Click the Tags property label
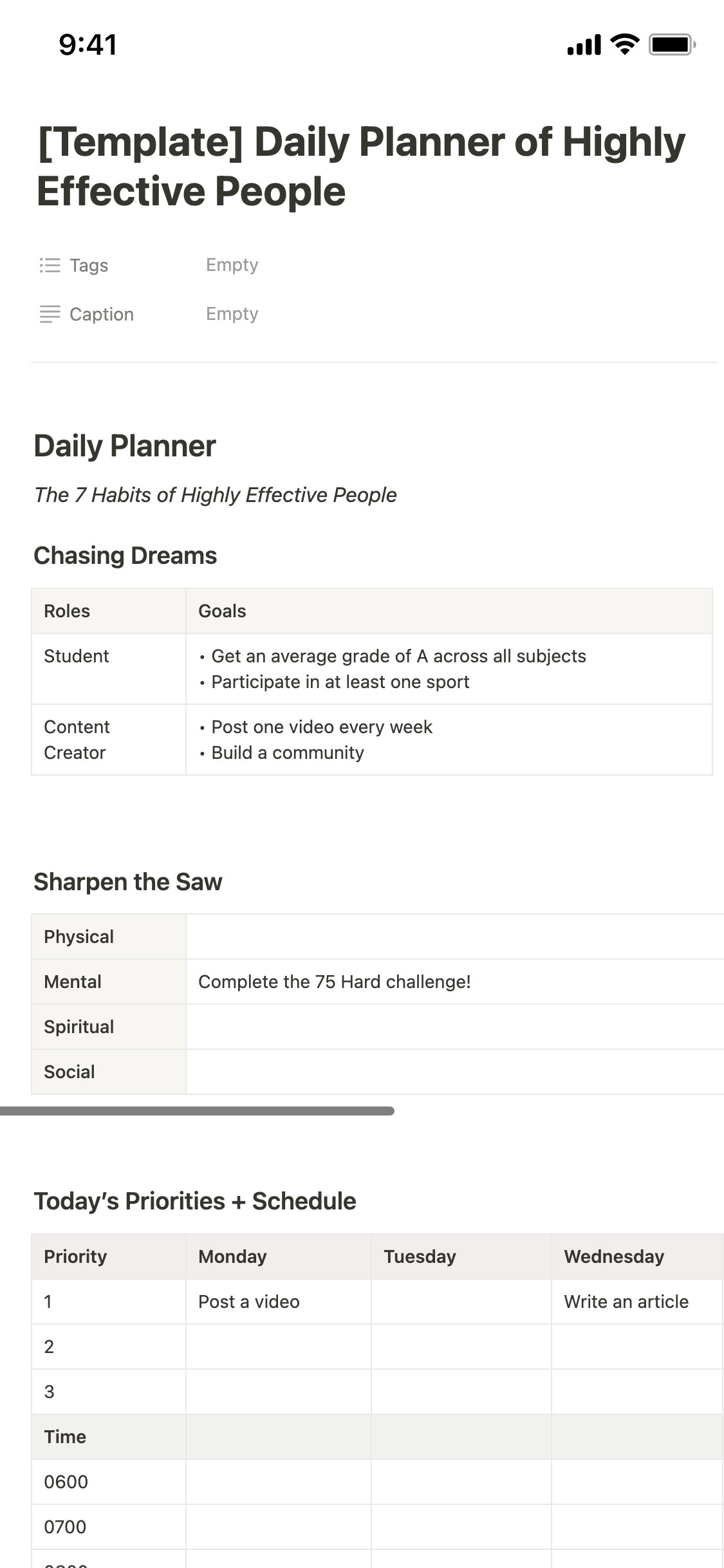 tap(89, 265)
